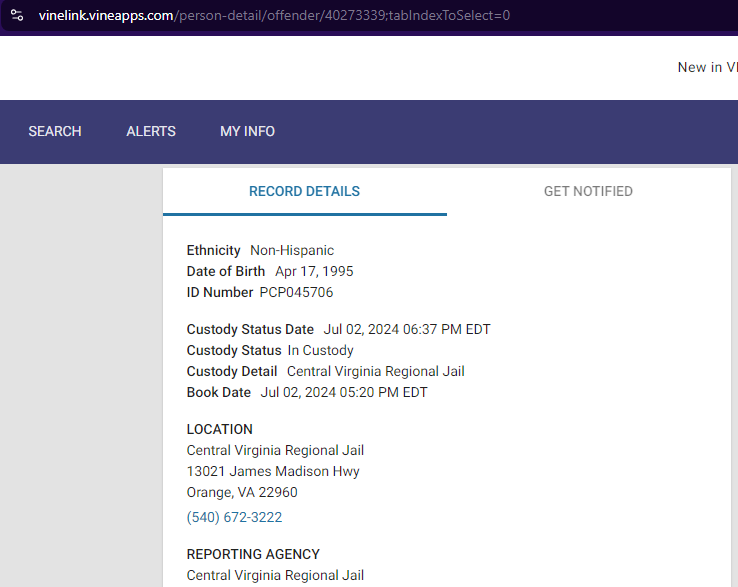Switch to the RECORD DETAILS tab
Viewport: 738px width, 587px height.
305,192
